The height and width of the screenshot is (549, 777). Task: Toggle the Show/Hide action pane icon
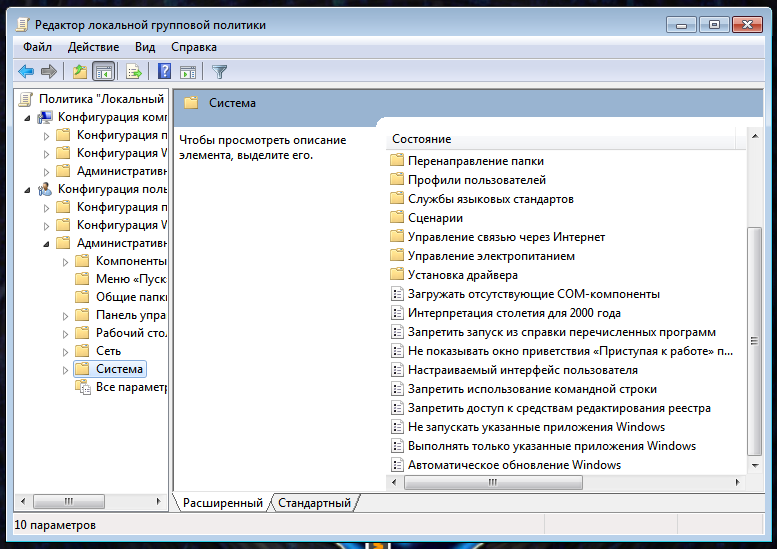pyautogui.click(x=188, y=72)
